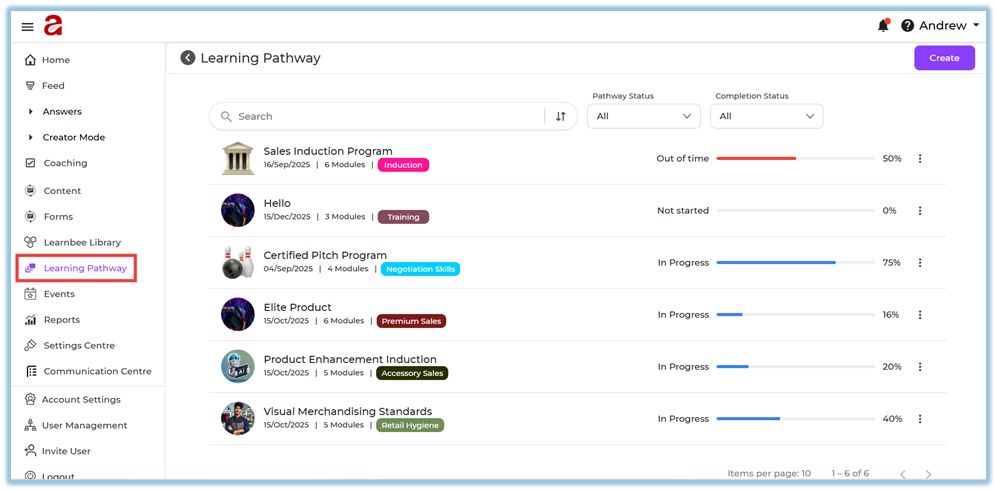The image size is (997, 491).
Task: Open three-dot menu for Visual Merchandising Standards
Action: tap(920, 419)
